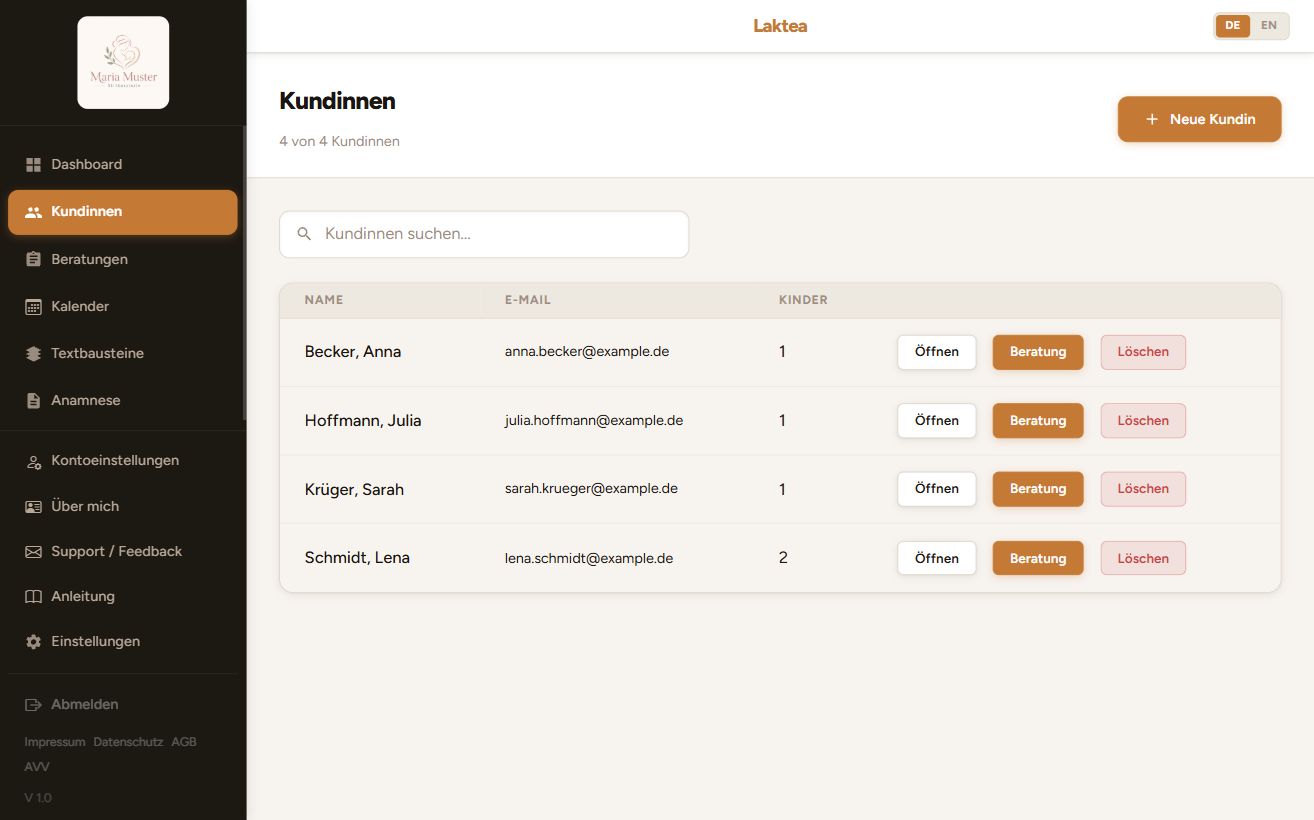Click the Abmelden logout icon
This screenshot has height=820, width=1314.
(33, 705)
